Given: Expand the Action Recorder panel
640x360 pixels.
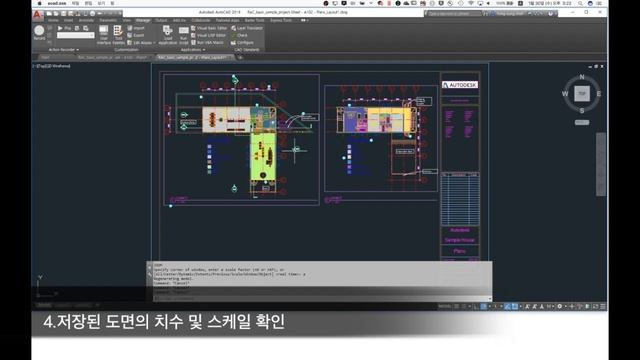Looking at the screenshot, I should [64, 50].
